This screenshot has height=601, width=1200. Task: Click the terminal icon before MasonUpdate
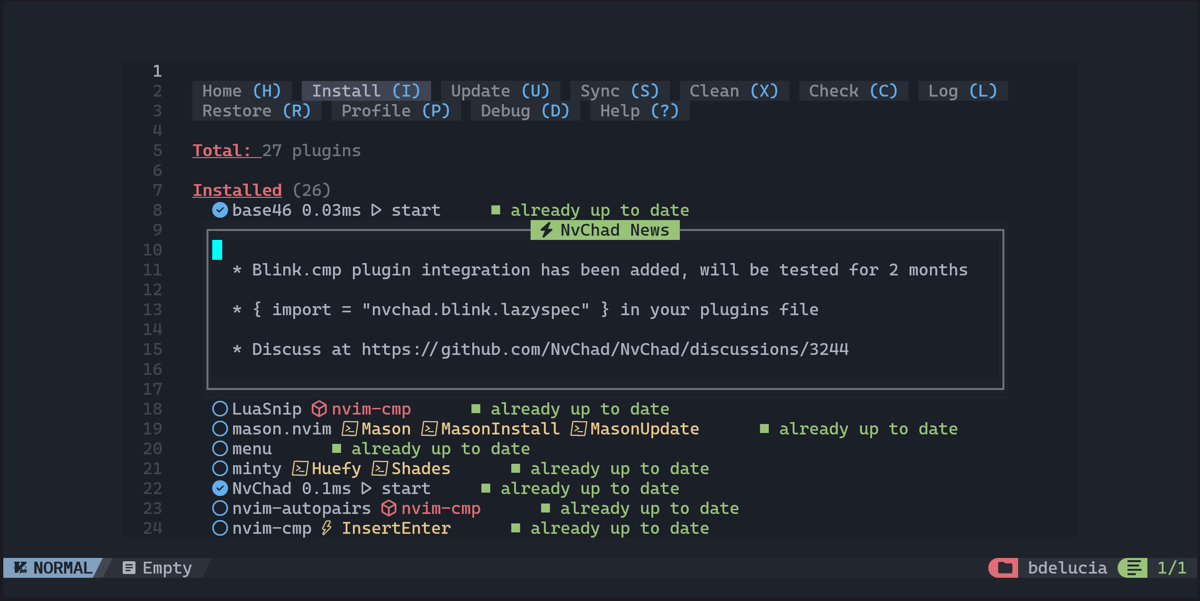click(578, 429)
